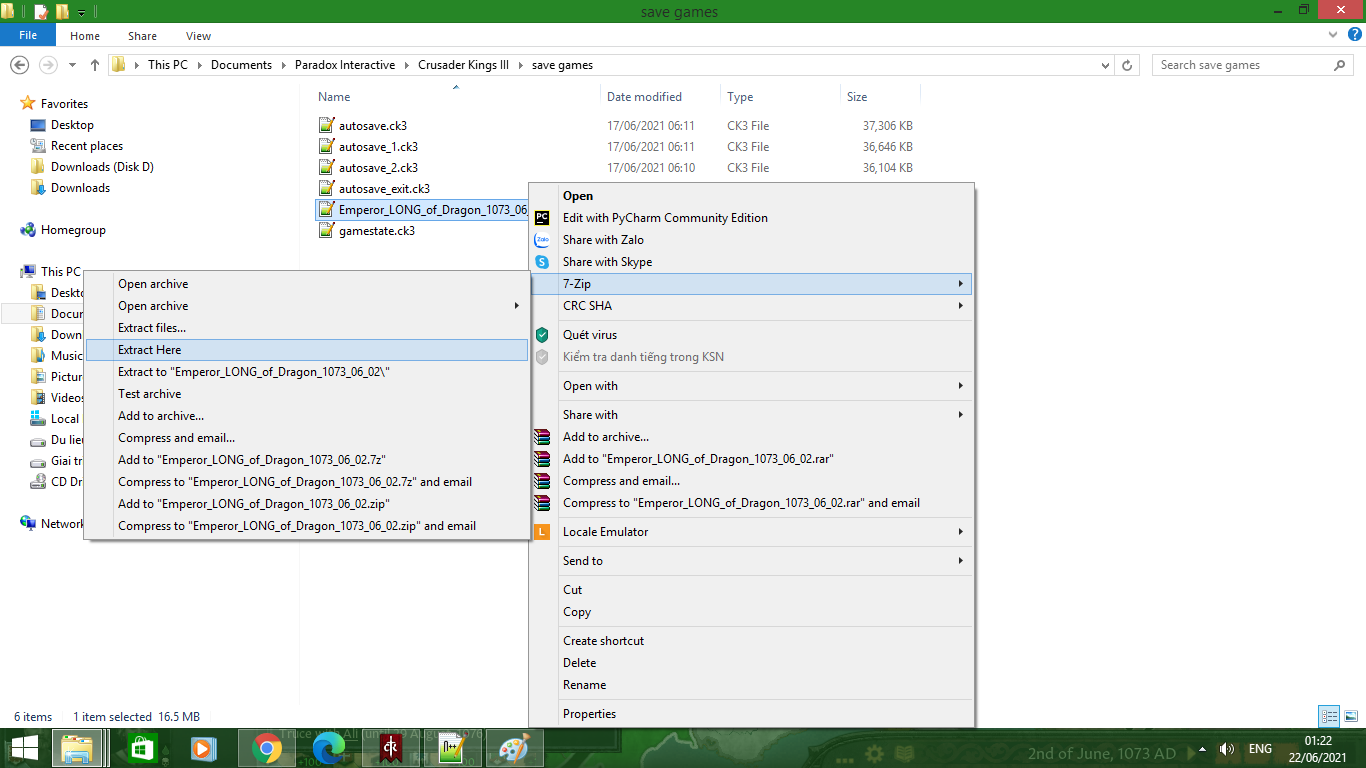Add to Emperor_LONG_of_Dragon_1073_06_02.rar

tap(751, 459)
